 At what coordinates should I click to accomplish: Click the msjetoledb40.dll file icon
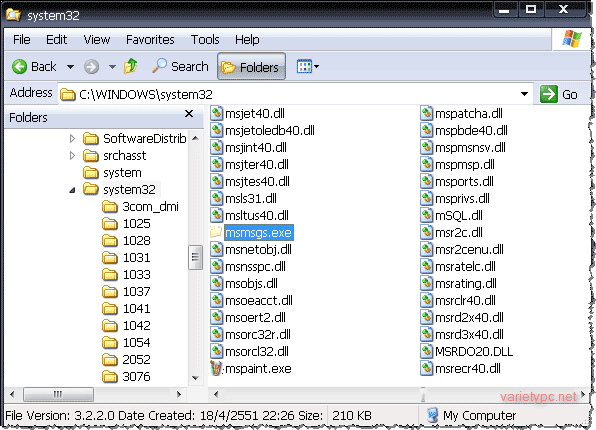[x=216, y=130]
